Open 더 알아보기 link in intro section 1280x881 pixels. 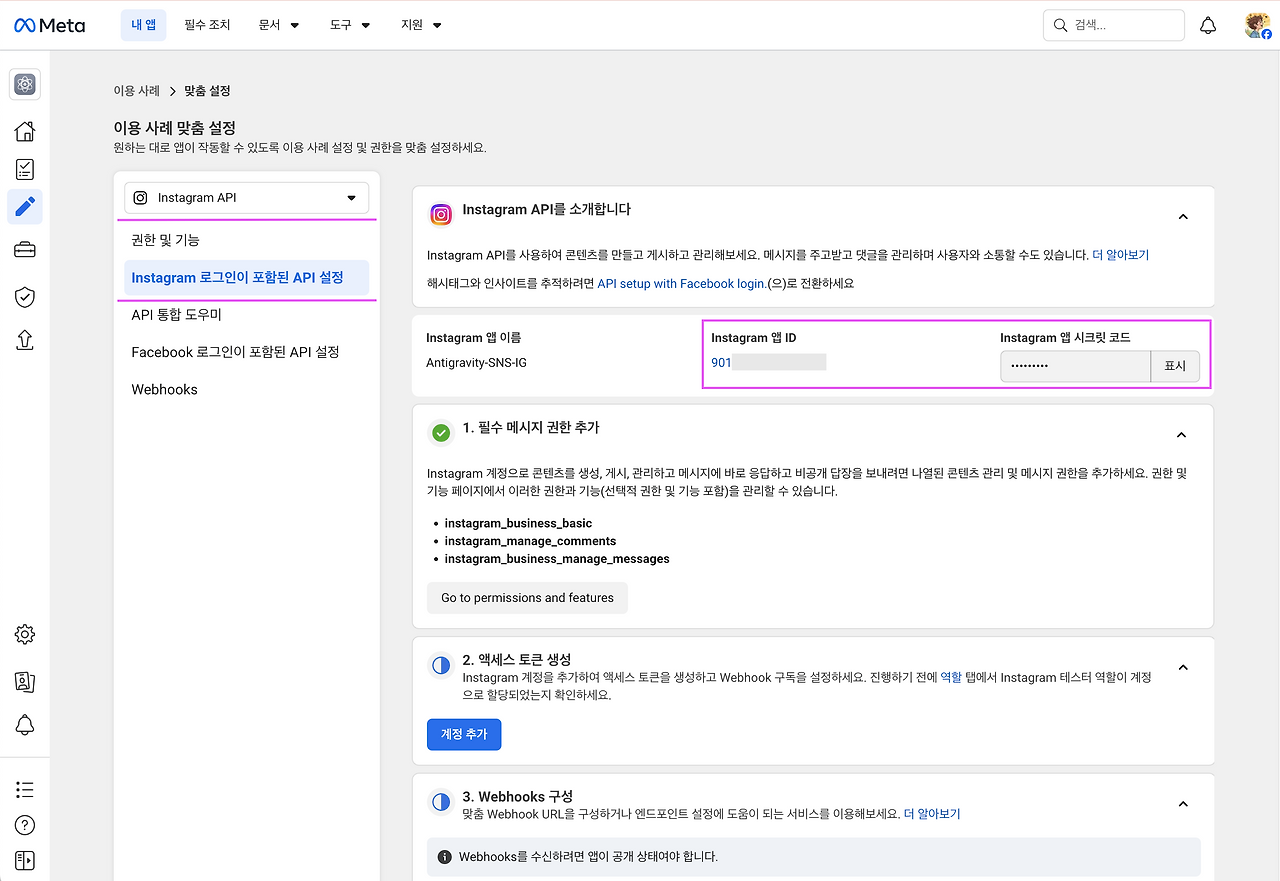click(1120, 255)
